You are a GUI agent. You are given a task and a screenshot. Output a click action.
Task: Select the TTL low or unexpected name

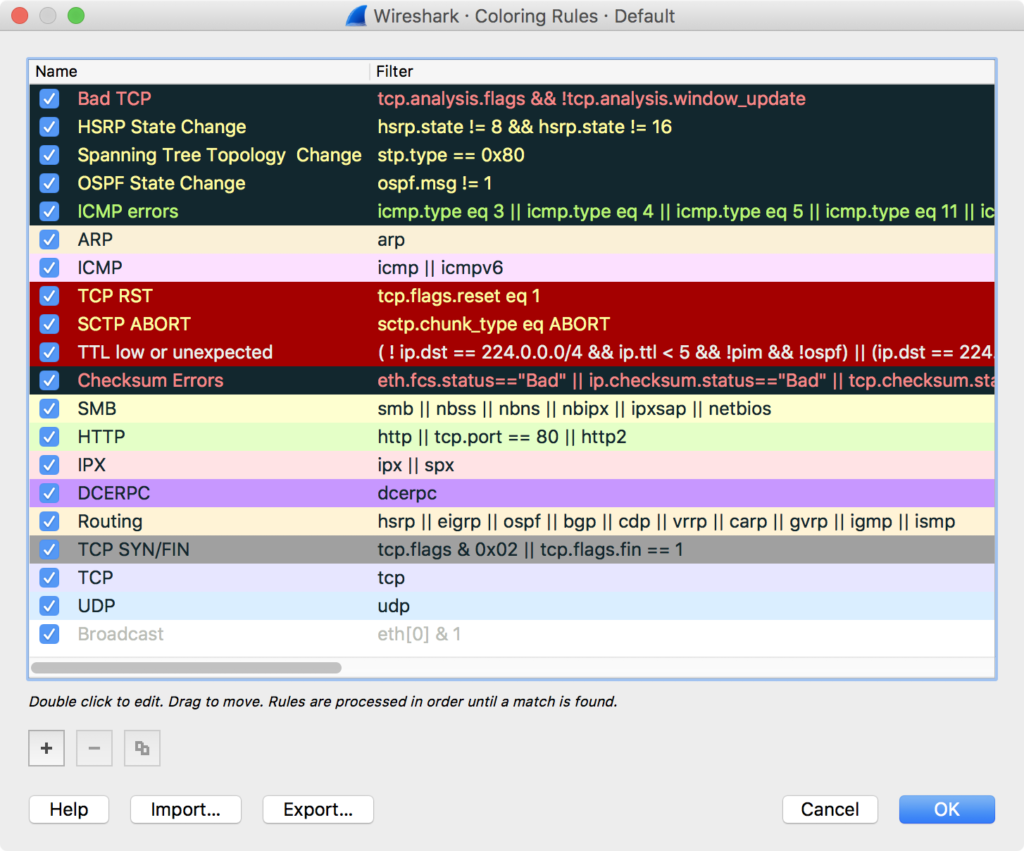[175, 352]
